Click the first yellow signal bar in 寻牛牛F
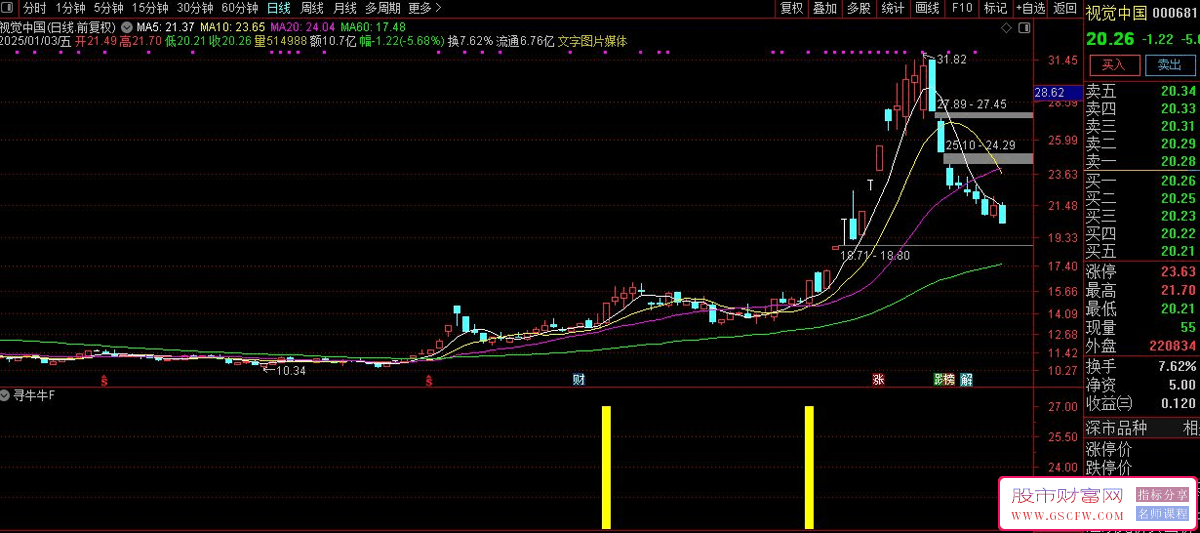The width and height of the screenshot is (1200, 533). pos(605,467)
